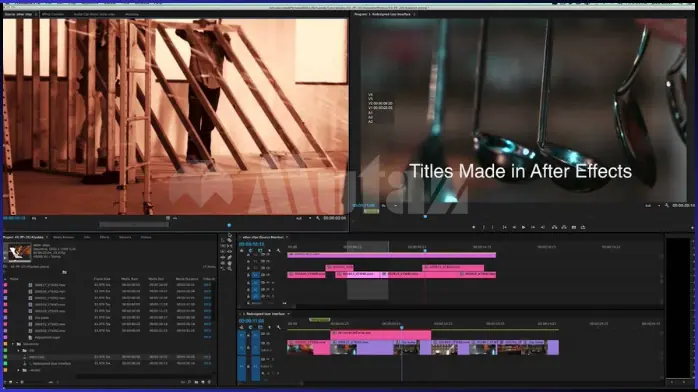Add marker in other clips timeline
The height and width of the screenshot is (392, 698).
tap(270, 251)
